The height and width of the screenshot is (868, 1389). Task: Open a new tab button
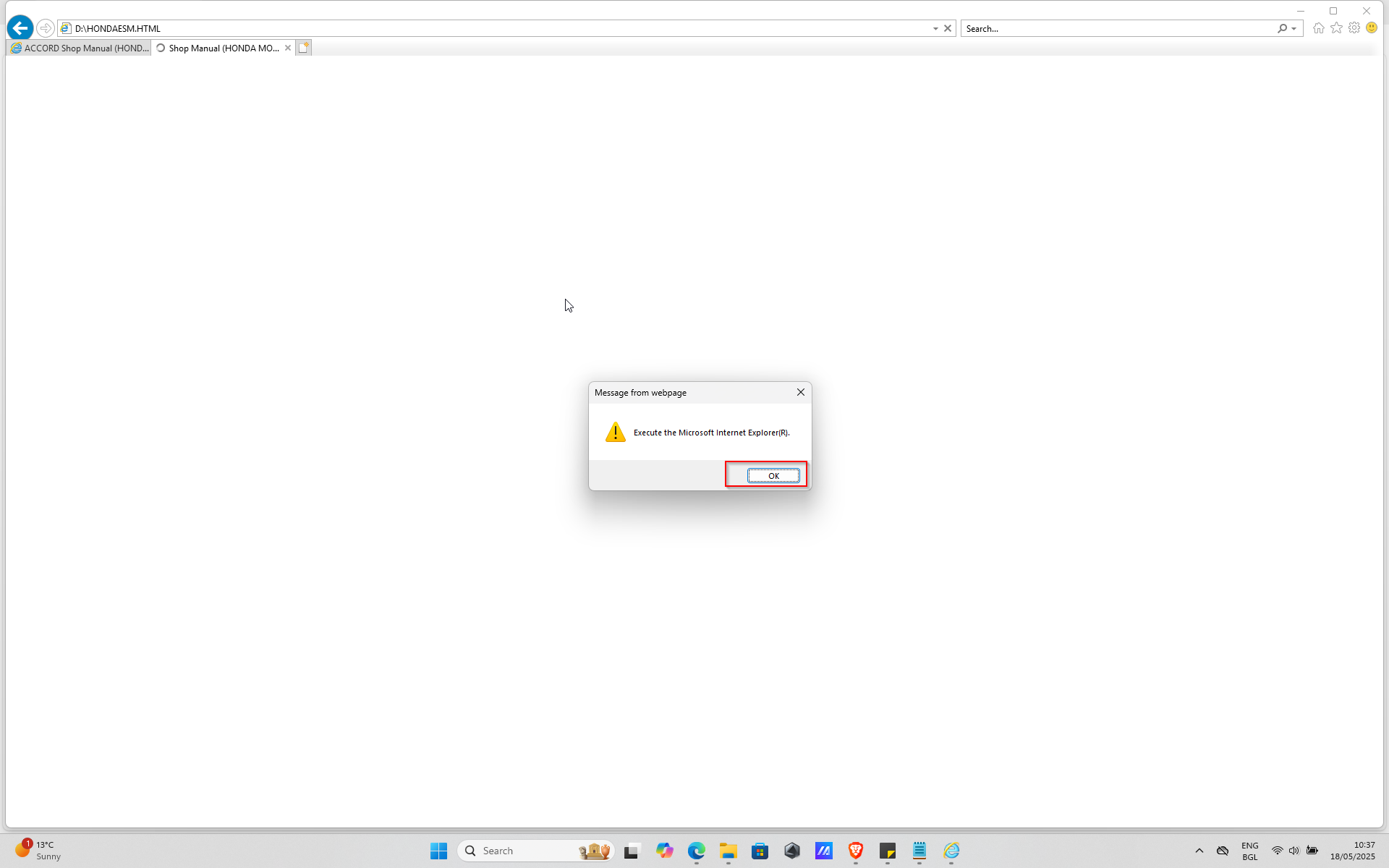pos(304,48)
